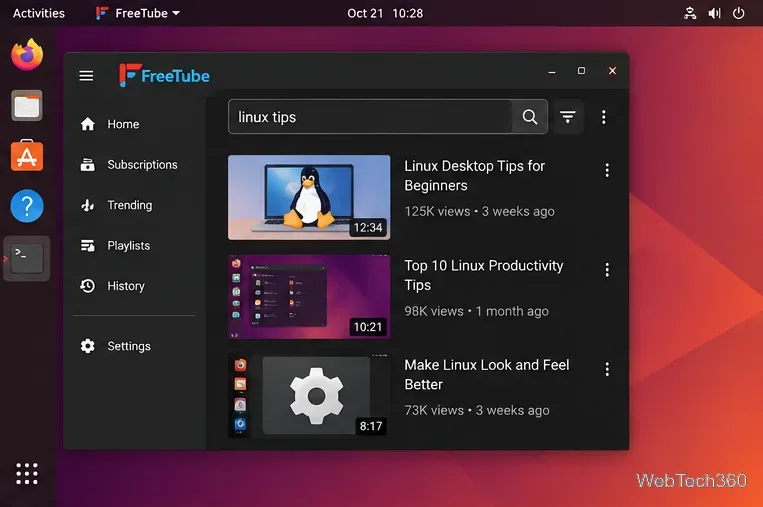This screenshot has height=507, width=763.
Task: Open Ubuntu Software from the dock
Action: (27, 156)
